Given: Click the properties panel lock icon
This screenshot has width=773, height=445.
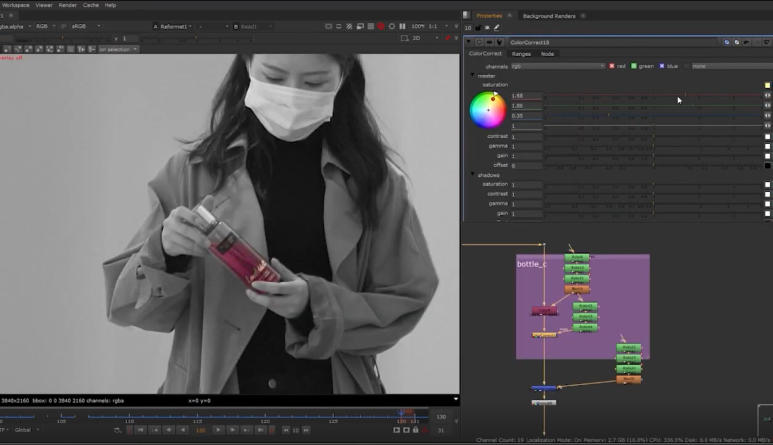Looking at the screenshot, I should 478,28.
